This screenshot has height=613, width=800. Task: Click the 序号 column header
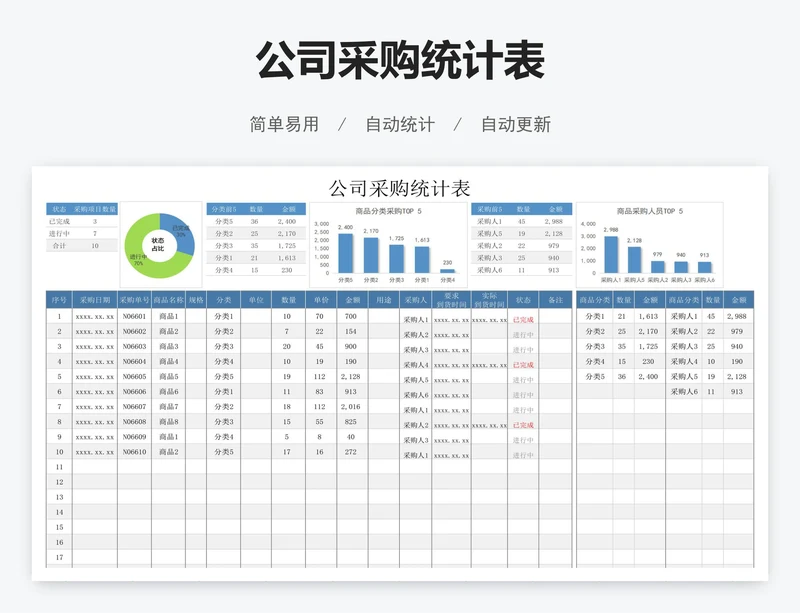59,300
